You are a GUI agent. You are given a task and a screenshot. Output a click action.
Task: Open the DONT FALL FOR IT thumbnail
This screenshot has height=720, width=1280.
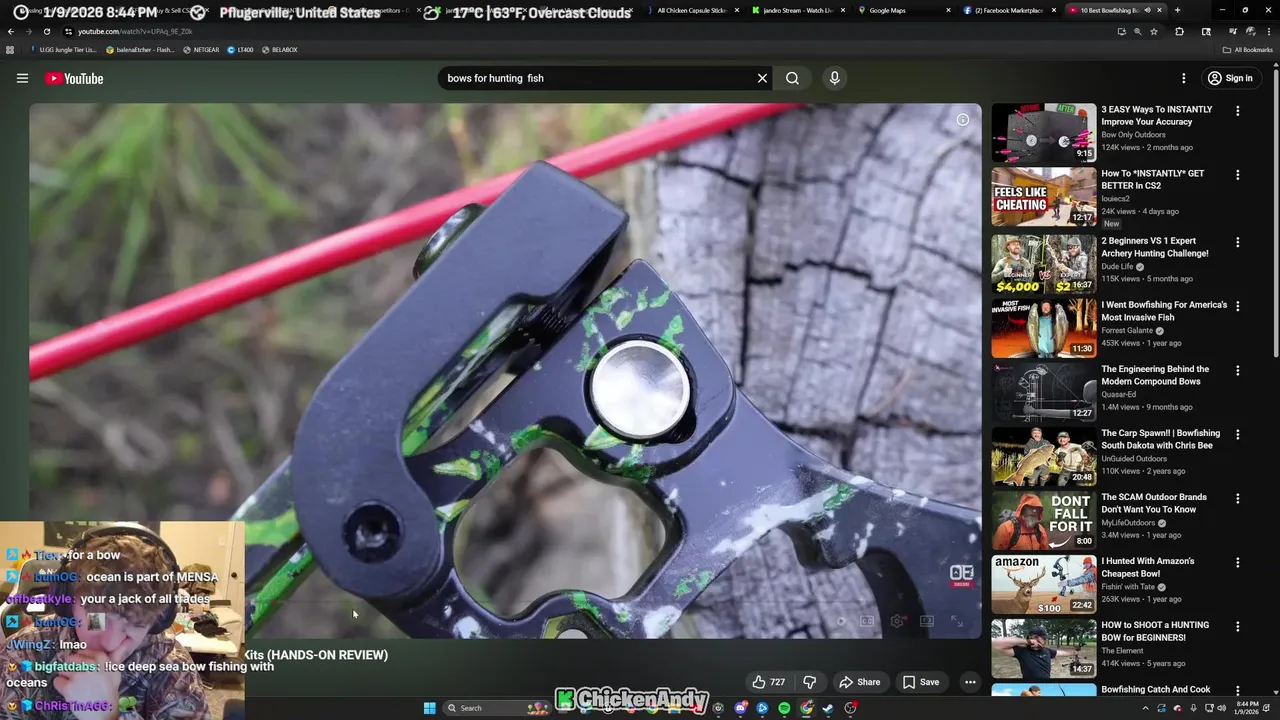click(1044, 521)
